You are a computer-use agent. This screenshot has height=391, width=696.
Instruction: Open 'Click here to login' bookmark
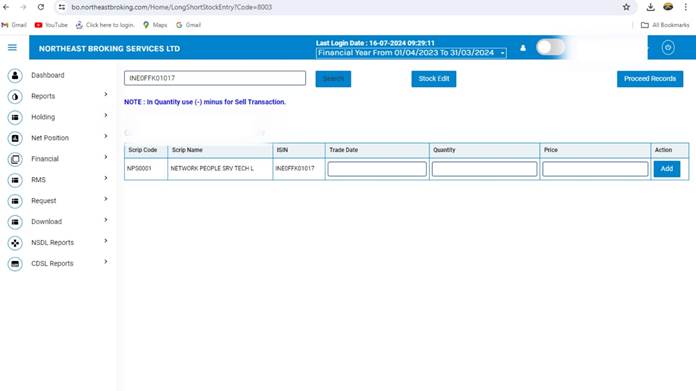pyautogui.click(x=105, y=25)
